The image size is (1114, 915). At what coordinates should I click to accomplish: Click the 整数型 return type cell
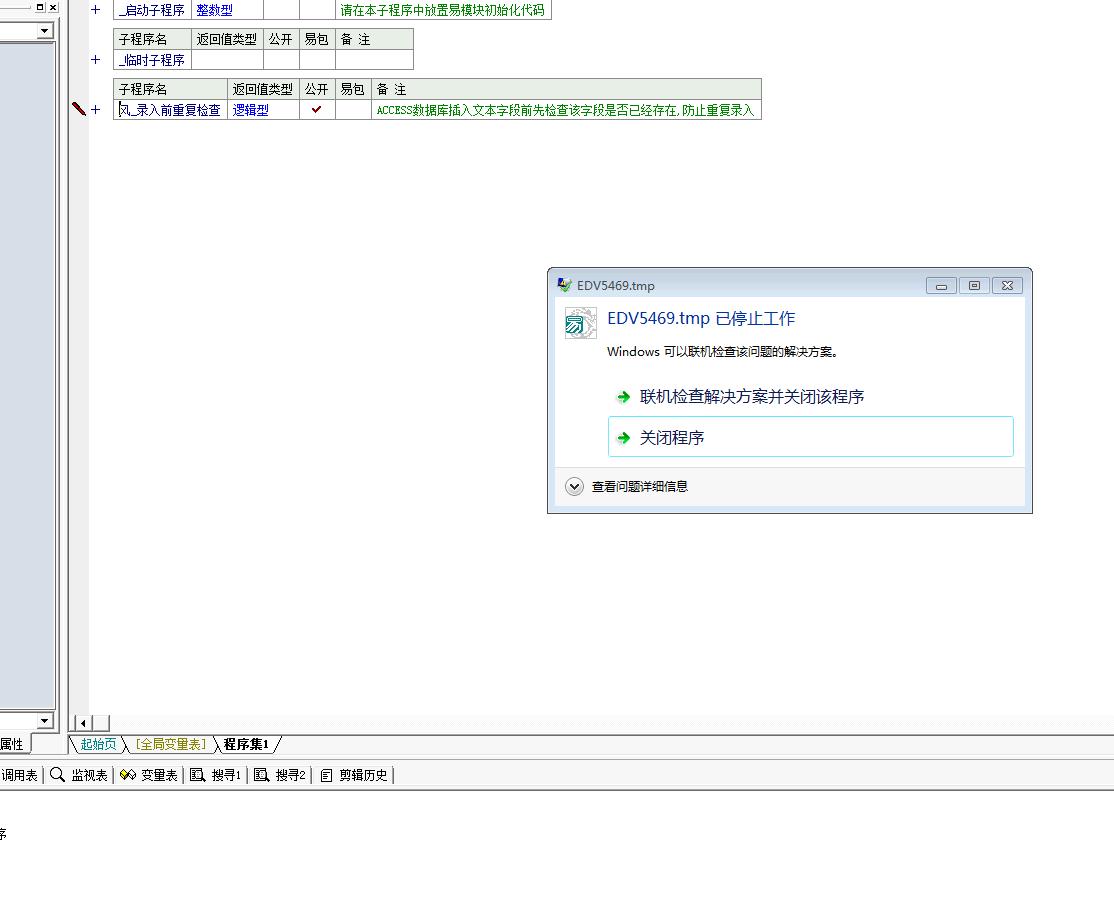click(227, 10)
